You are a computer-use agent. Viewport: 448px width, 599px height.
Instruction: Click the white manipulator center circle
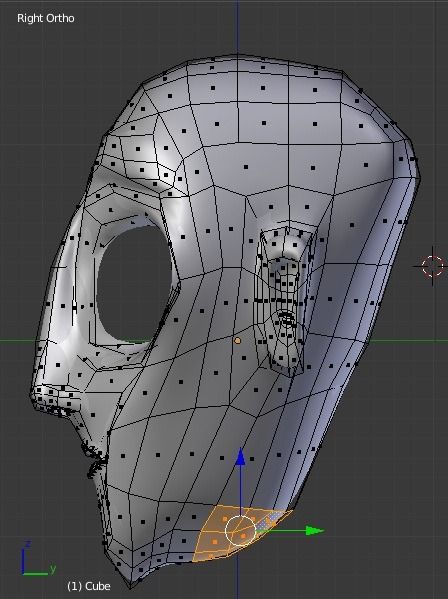pos(240,530)
